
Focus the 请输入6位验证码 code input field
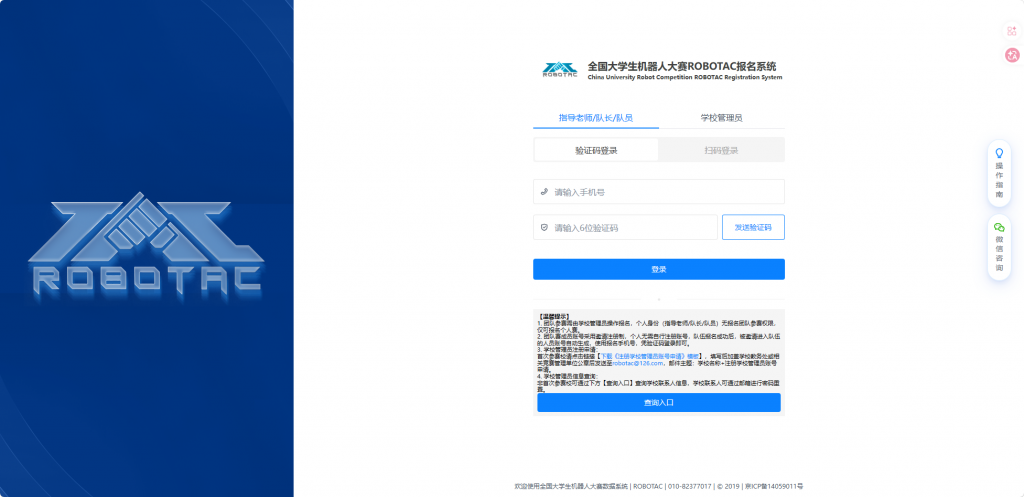coord(625,227)
